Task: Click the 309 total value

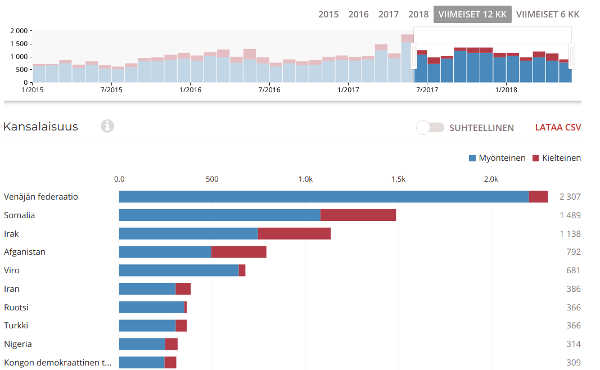Action: click(573, 362)
